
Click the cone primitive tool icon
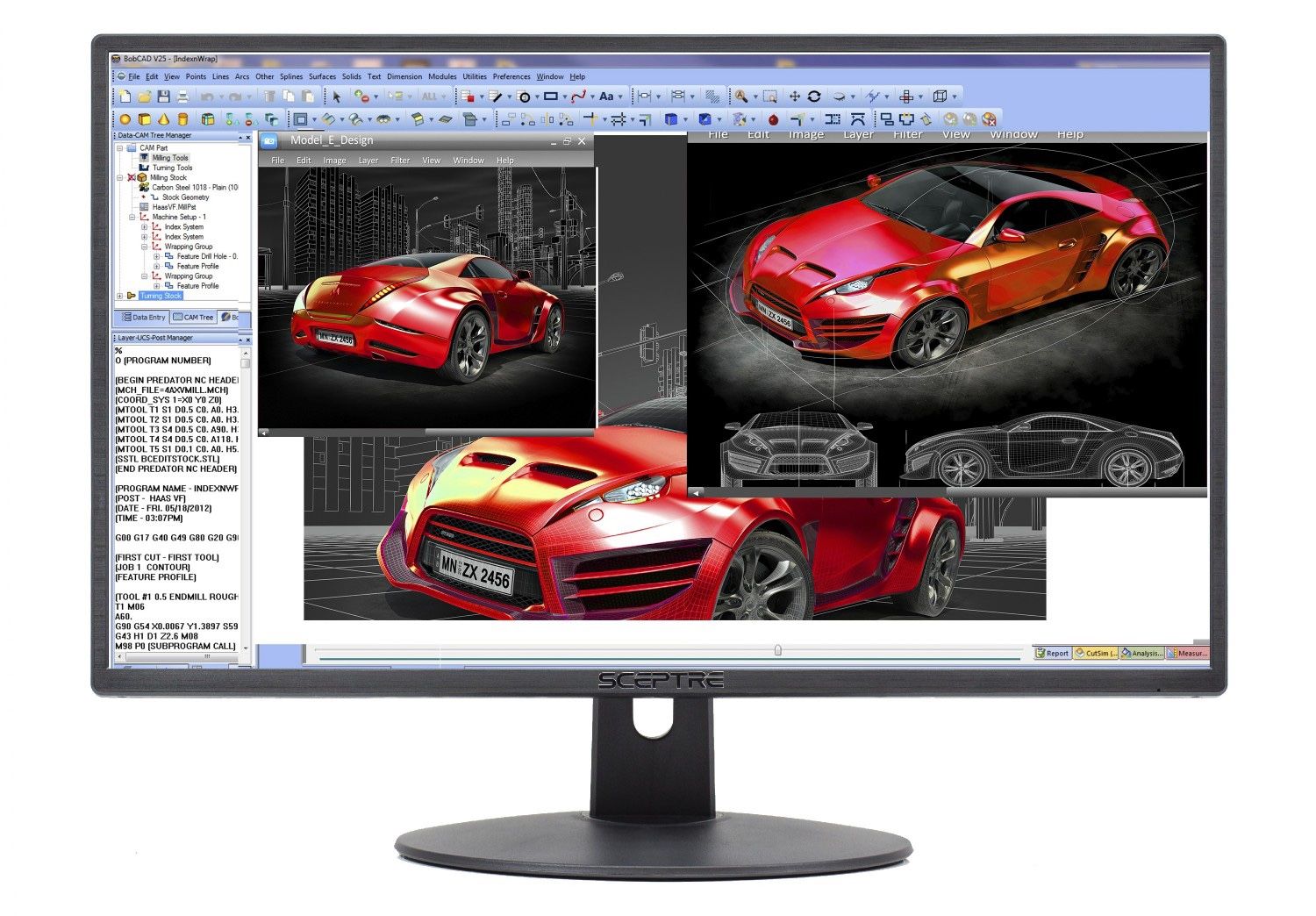click(161, 118)
